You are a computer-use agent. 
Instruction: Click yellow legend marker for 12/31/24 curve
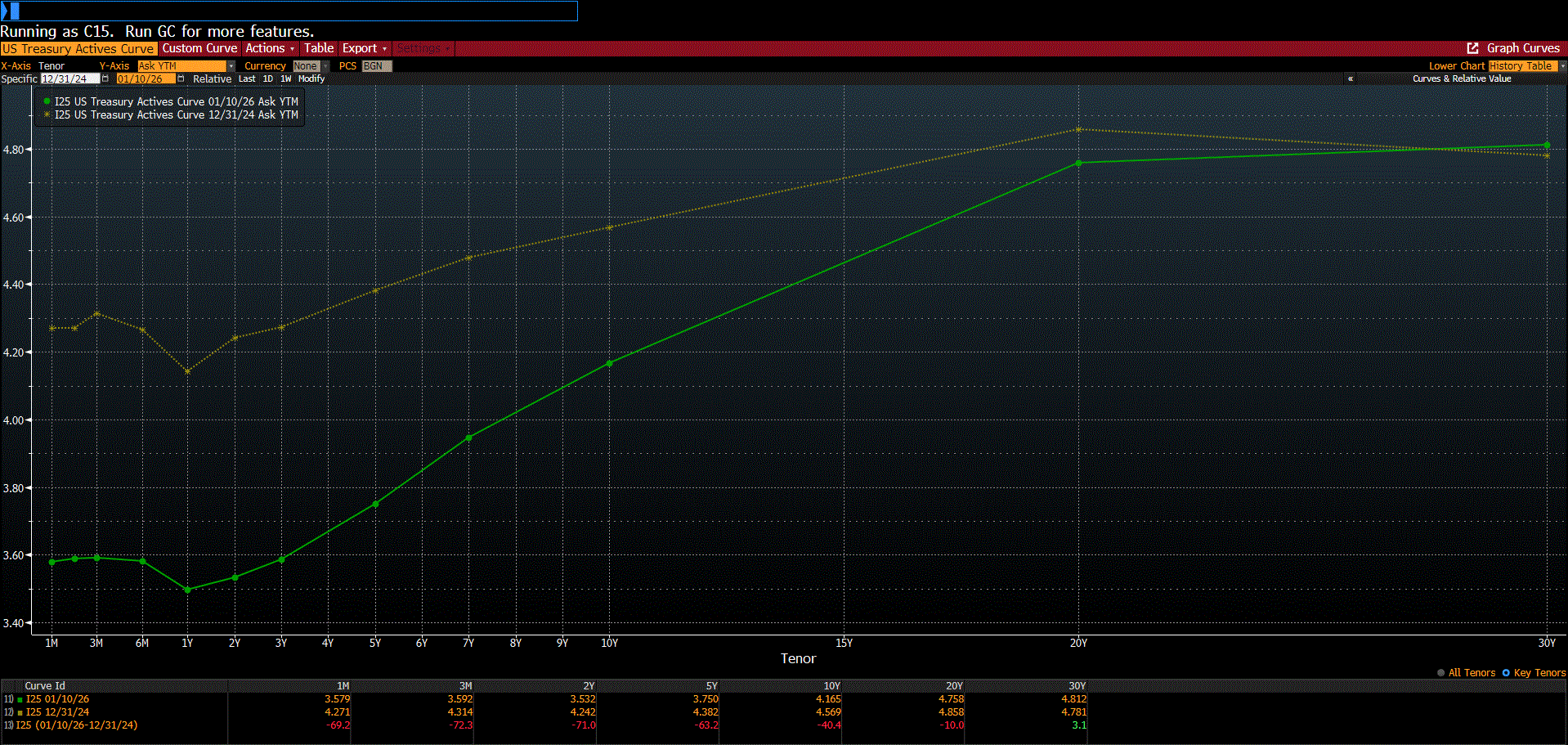[47, 114]
